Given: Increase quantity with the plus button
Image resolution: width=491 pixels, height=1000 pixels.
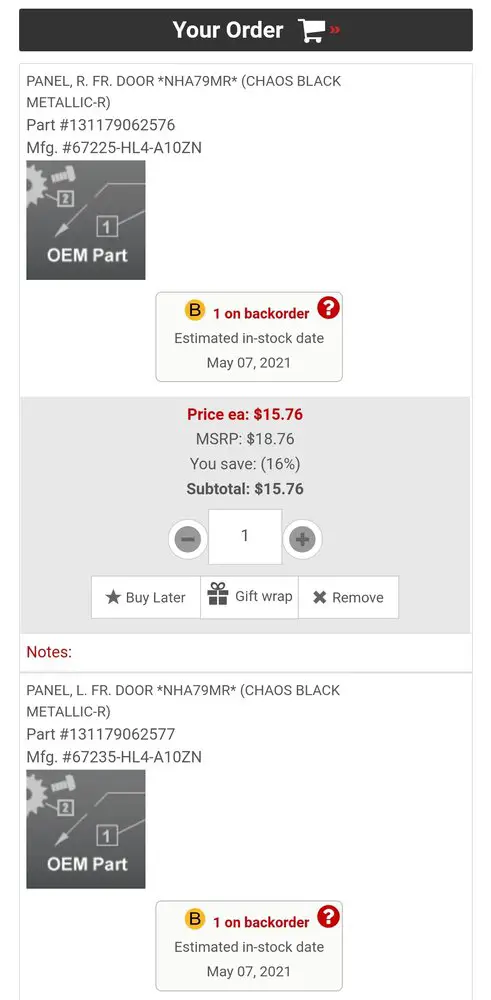Looking at the screenshot, I should point(302,540).
